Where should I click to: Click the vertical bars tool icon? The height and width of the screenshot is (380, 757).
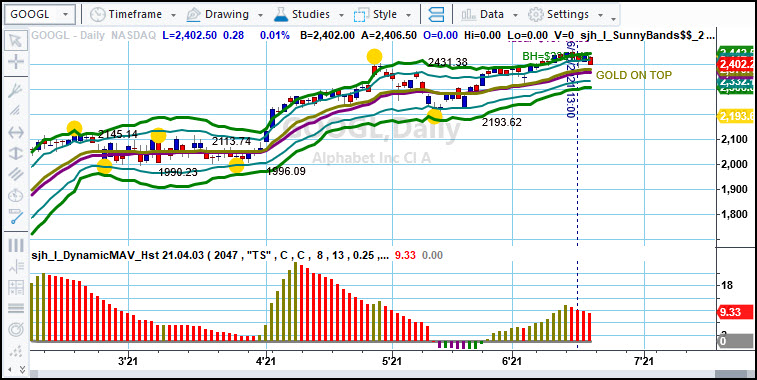point(15,245)
